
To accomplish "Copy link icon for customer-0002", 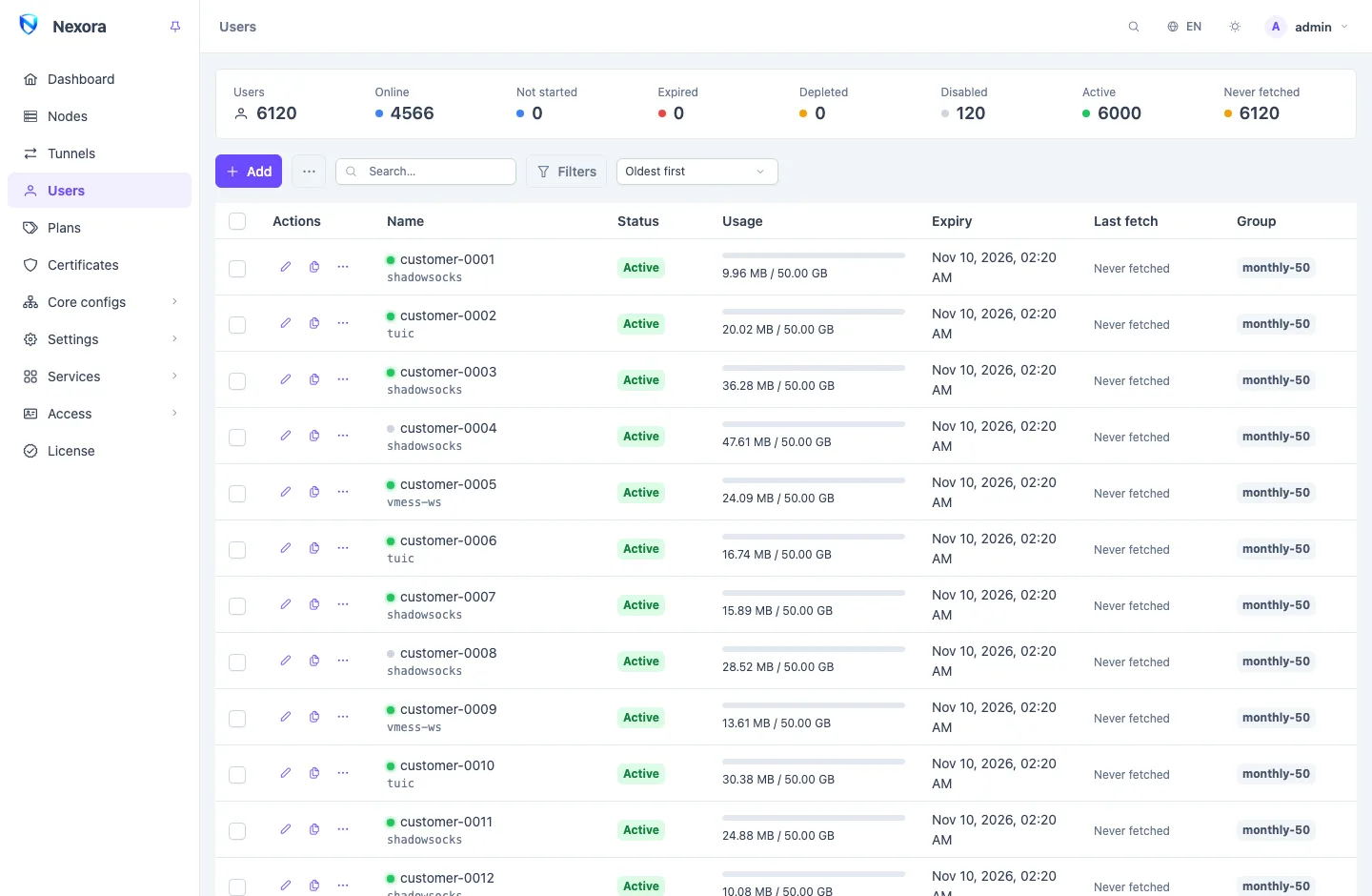I will [x=314, y=323].
